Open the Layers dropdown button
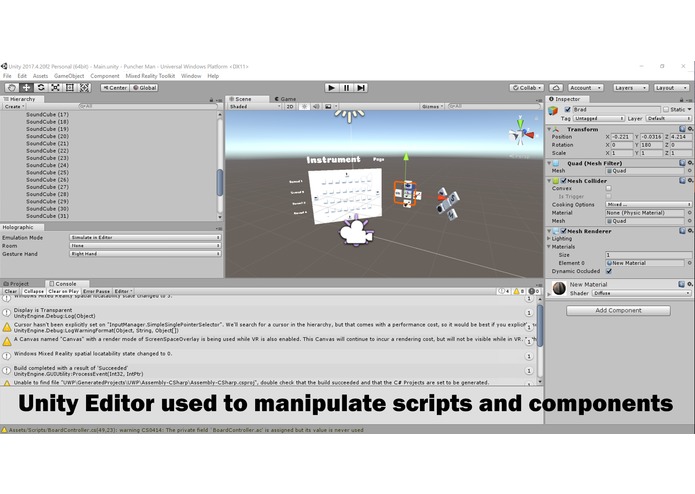Image resolution: width=695 pixels, height=494 pixels. (630, 88)
